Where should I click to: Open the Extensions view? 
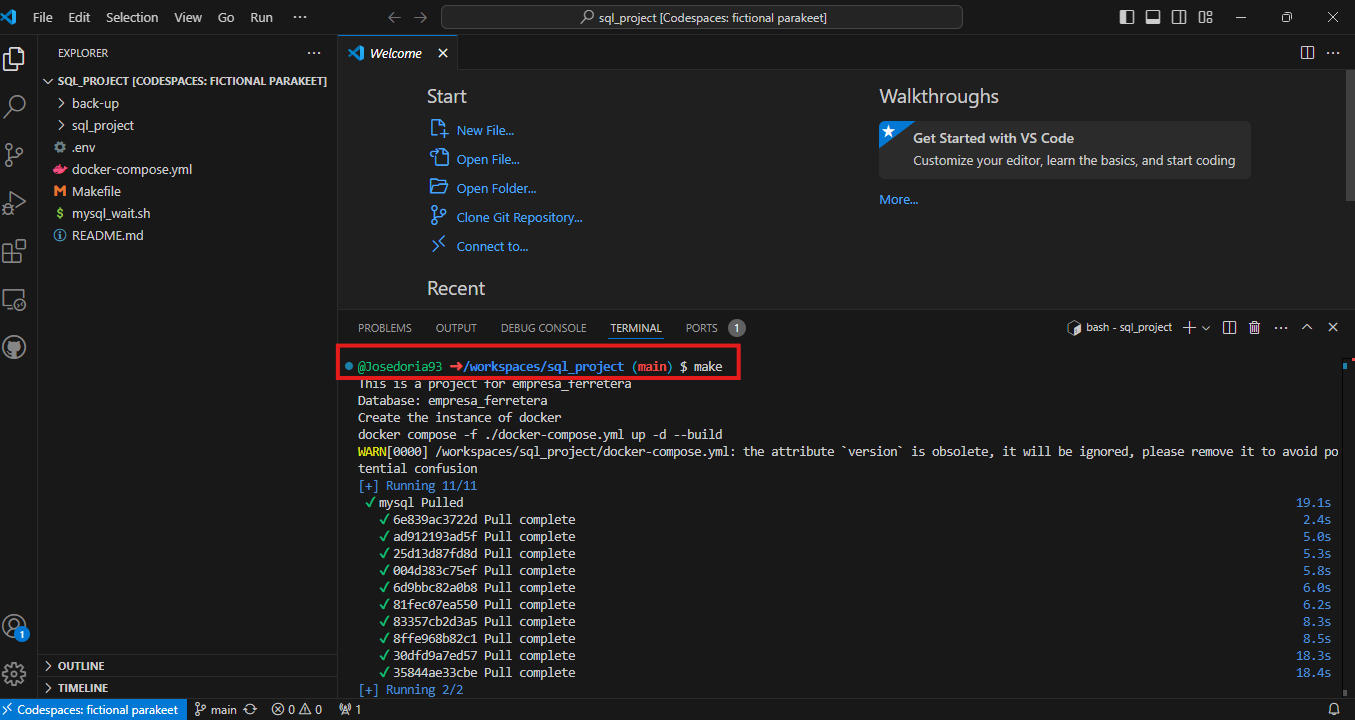(x=14, y=251)
